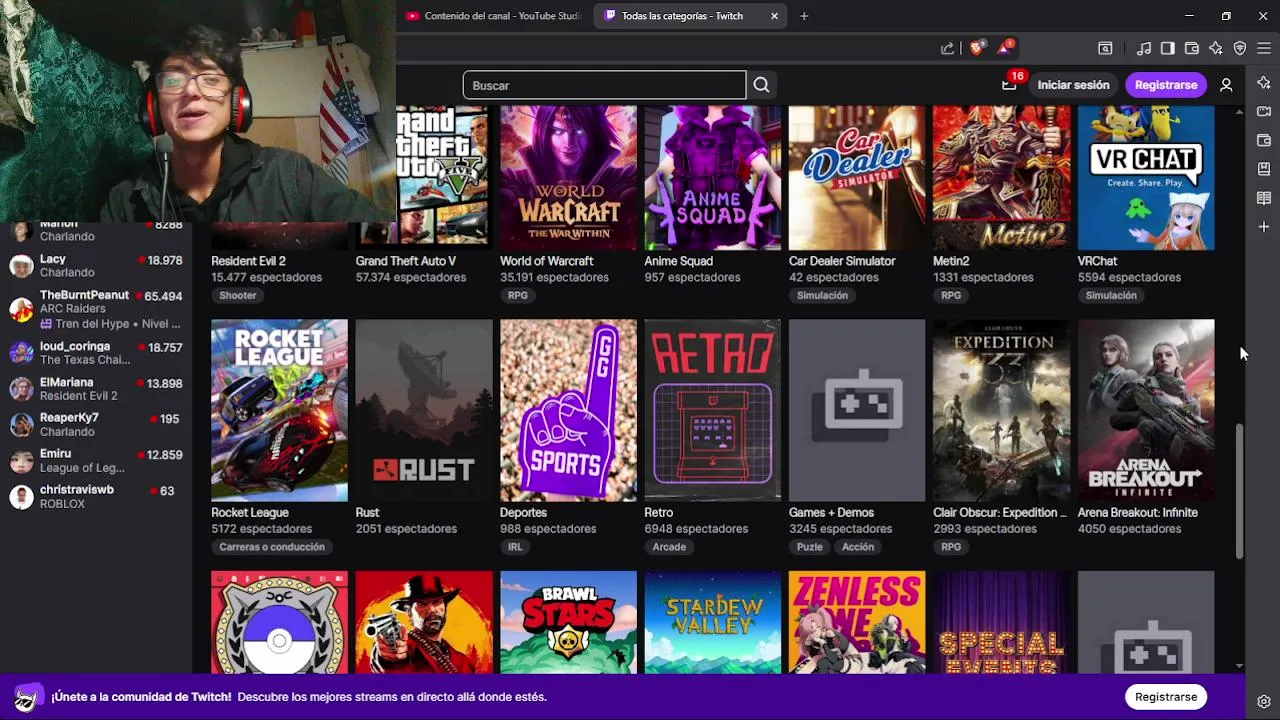Switch to the YouTube Studio tab

pos(495,16)
